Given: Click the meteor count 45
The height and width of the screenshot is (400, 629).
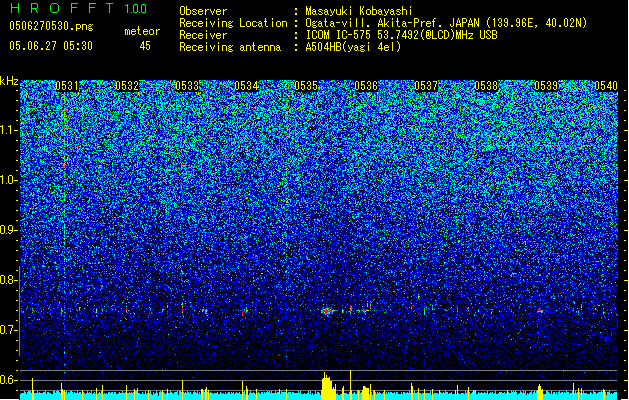Looking at the screenshot, I should 145,46.
